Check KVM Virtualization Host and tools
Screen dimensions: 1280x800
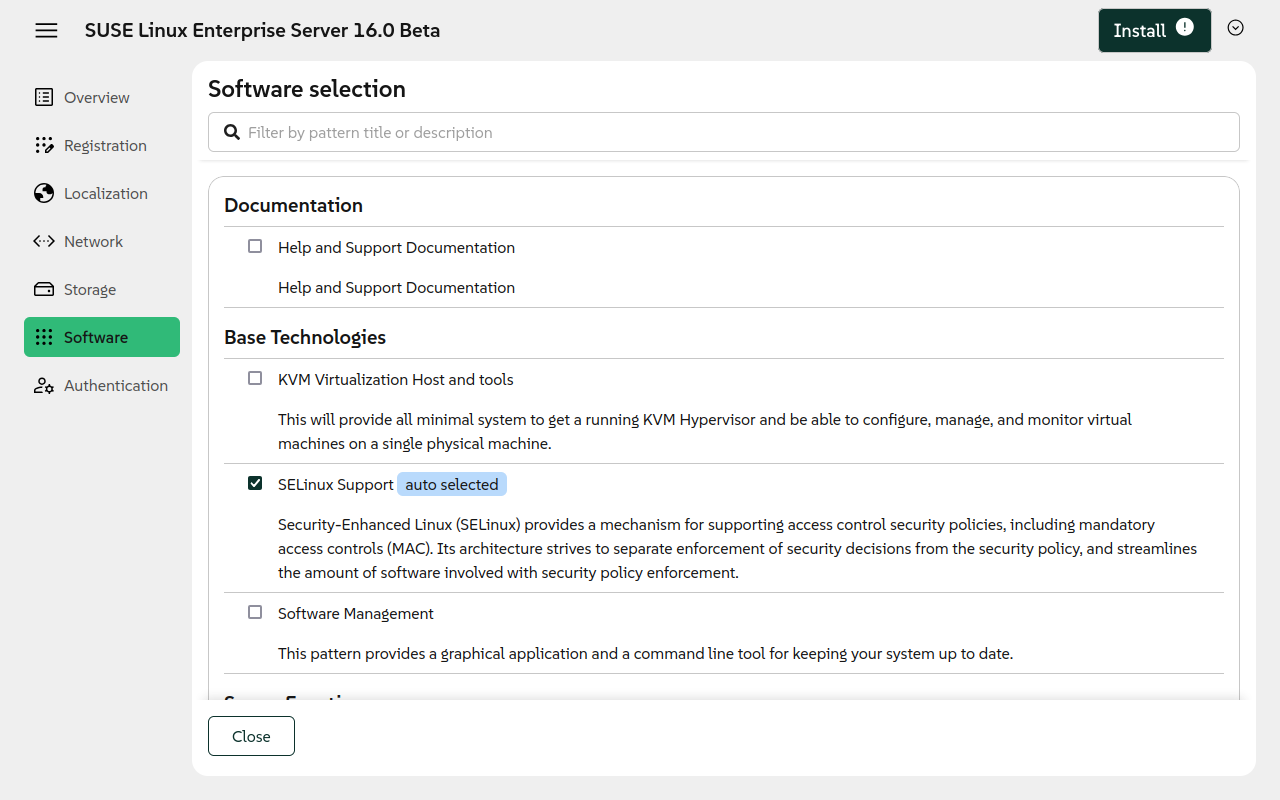click(x=255, y=378)
